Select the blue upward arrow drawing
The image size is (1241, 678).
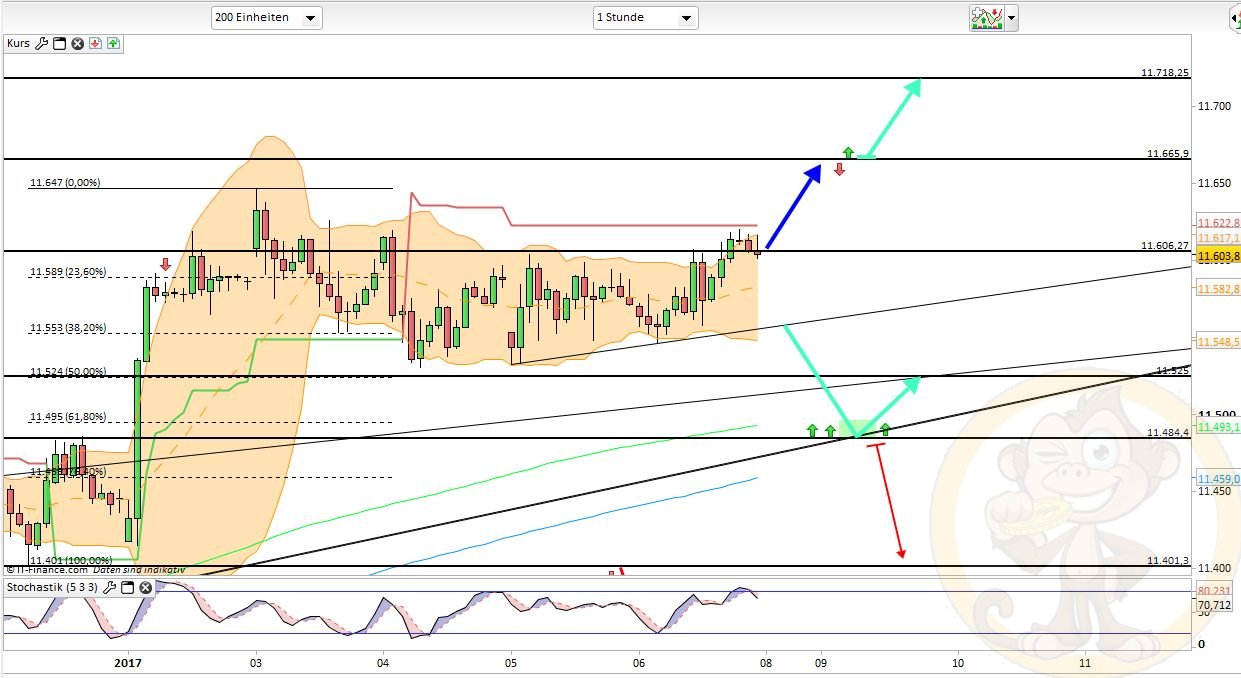[x=793, y=207]
